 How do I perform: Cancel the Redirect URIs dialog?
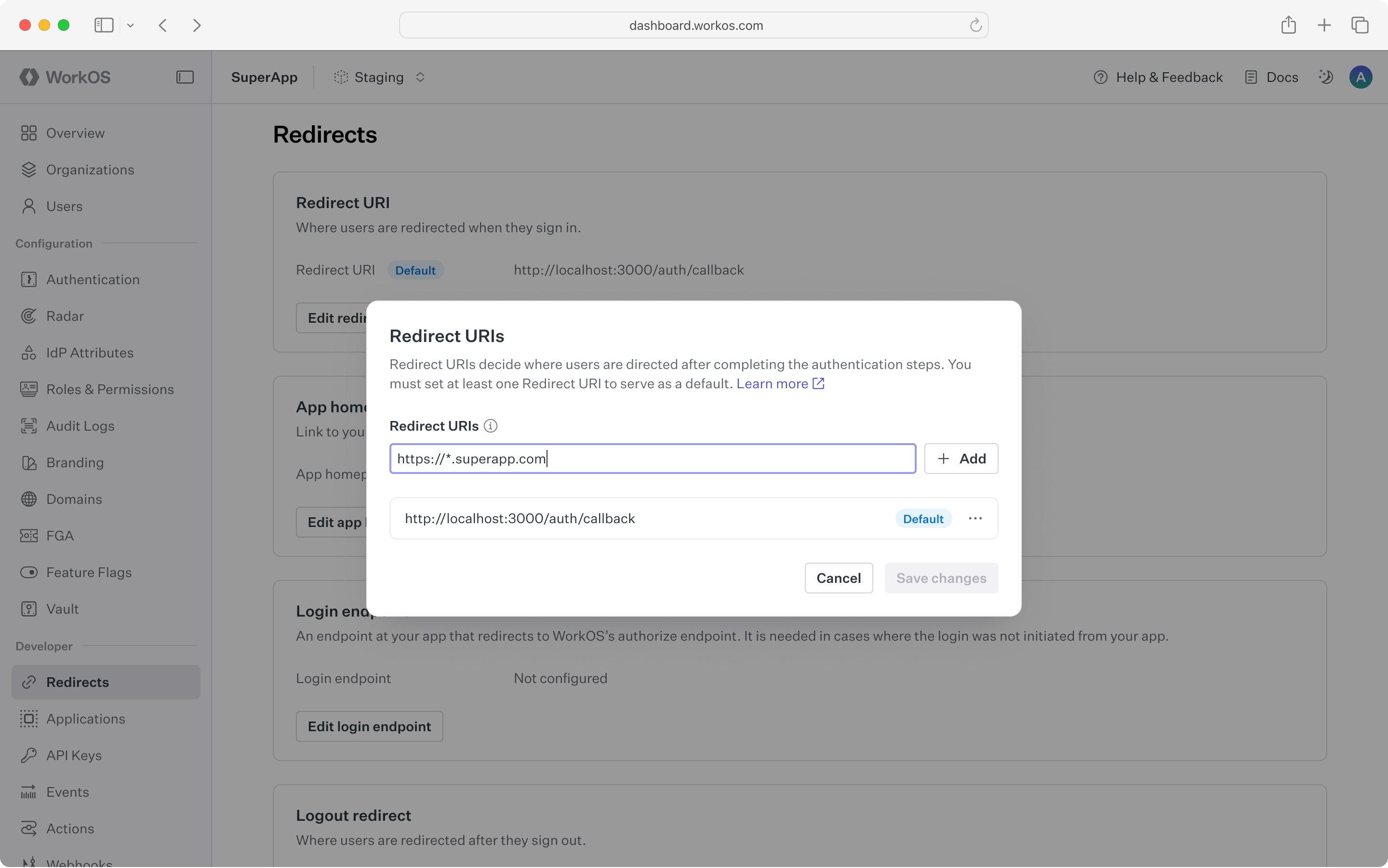[x=839, y=578]
